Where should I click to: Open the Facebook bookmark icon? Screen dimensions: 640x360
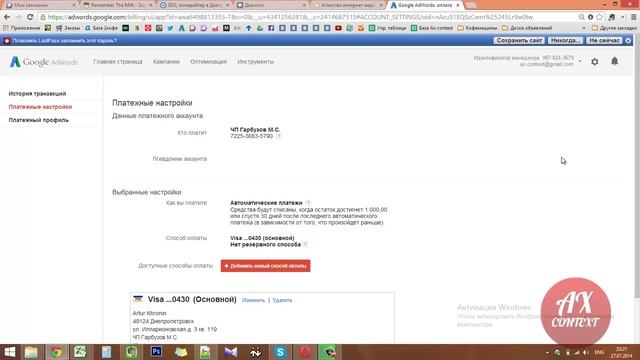pyautogui.click(x=271, y=28)
